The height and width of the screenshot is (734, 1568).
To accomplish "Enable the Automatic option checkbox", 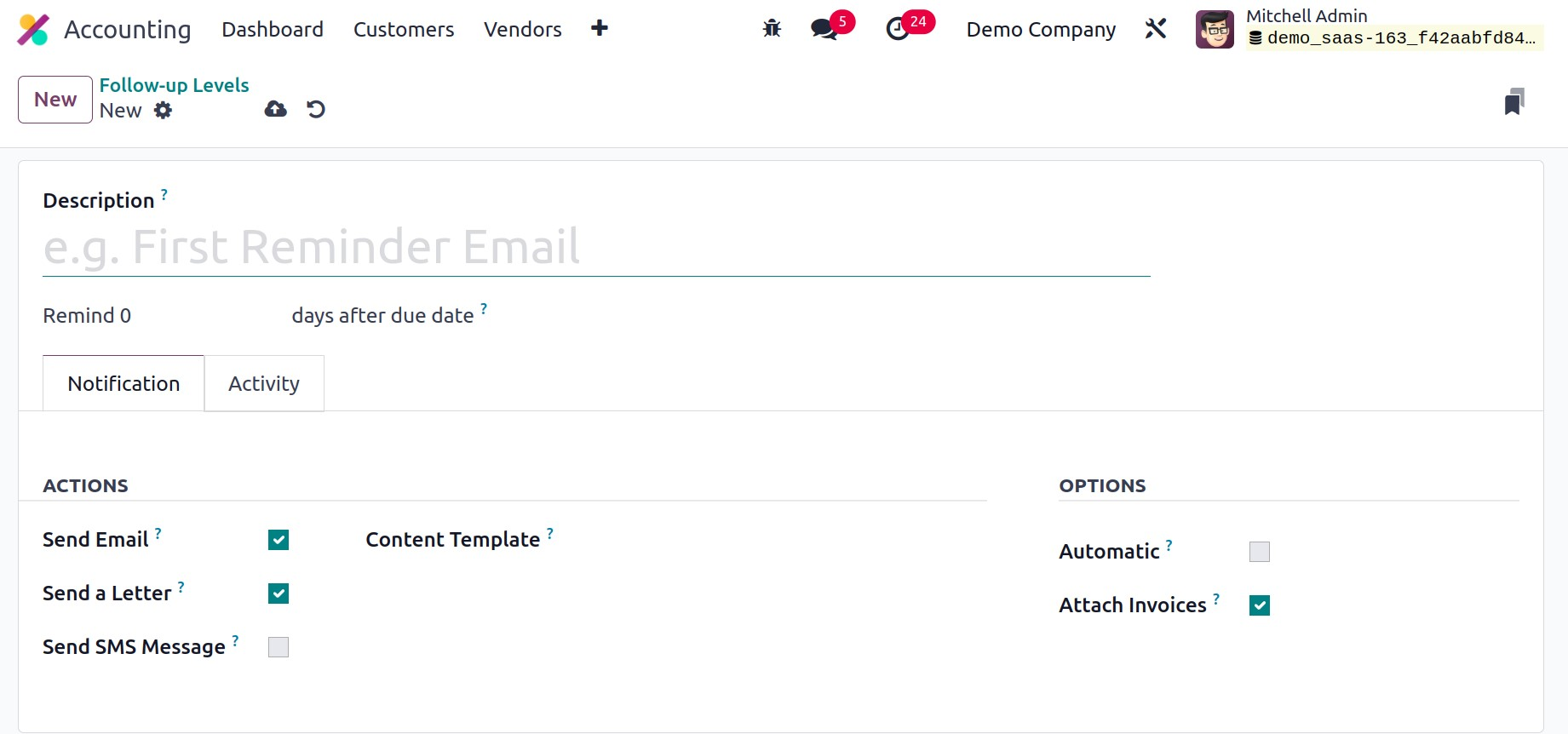I will coord(1260,552).
